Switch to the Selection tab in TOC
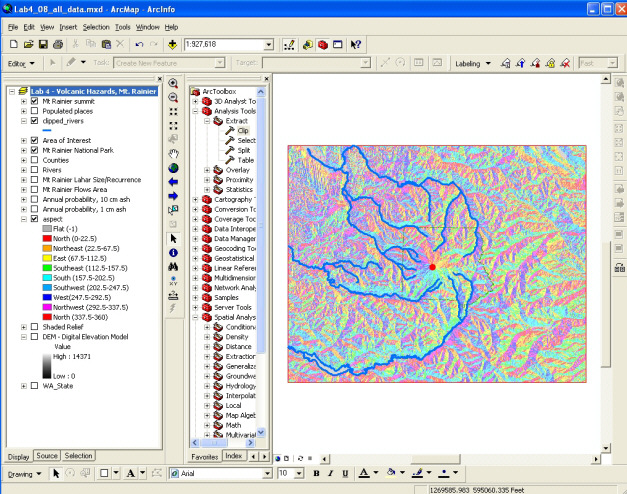627x494 pixels. (78, 456)
